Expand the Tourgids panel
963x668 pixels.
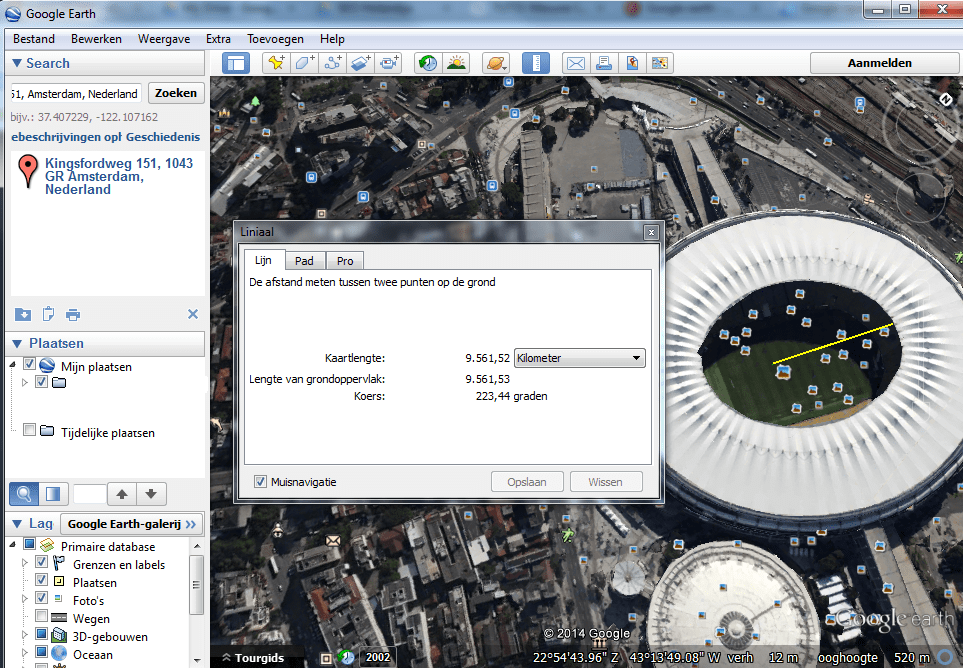253,658
